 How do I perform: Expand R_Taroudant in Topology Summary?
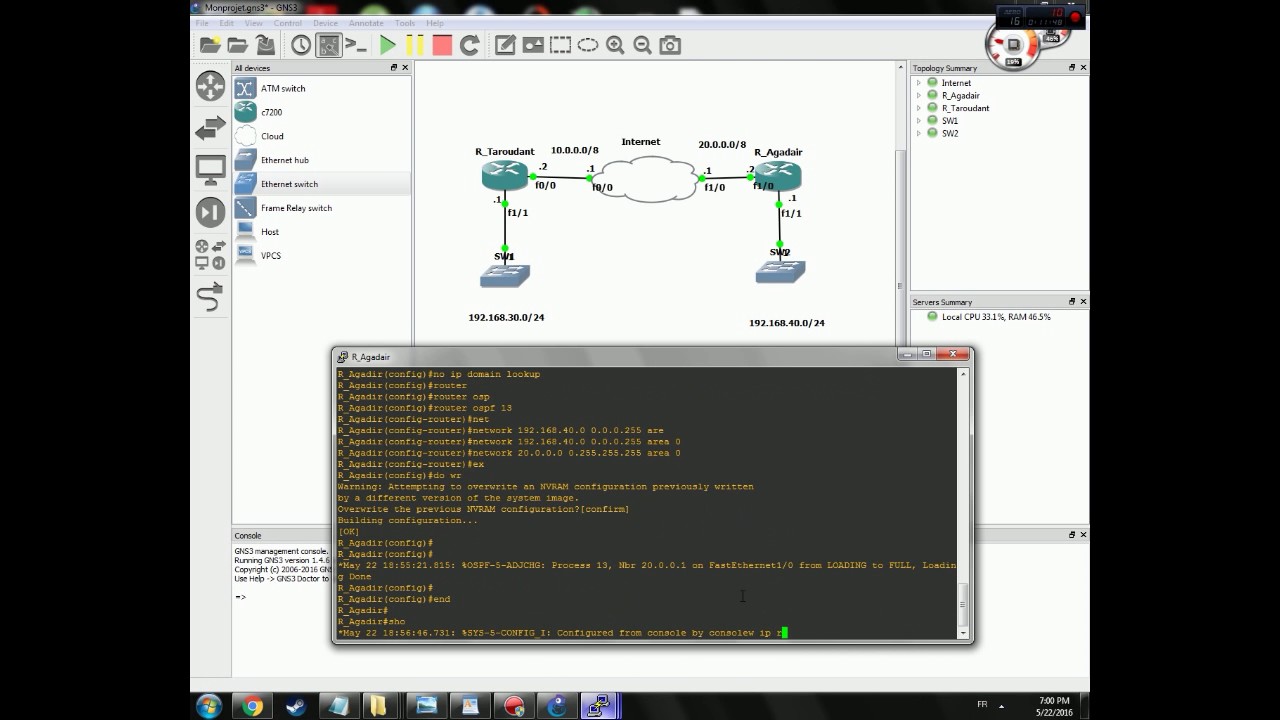[919, 108]
